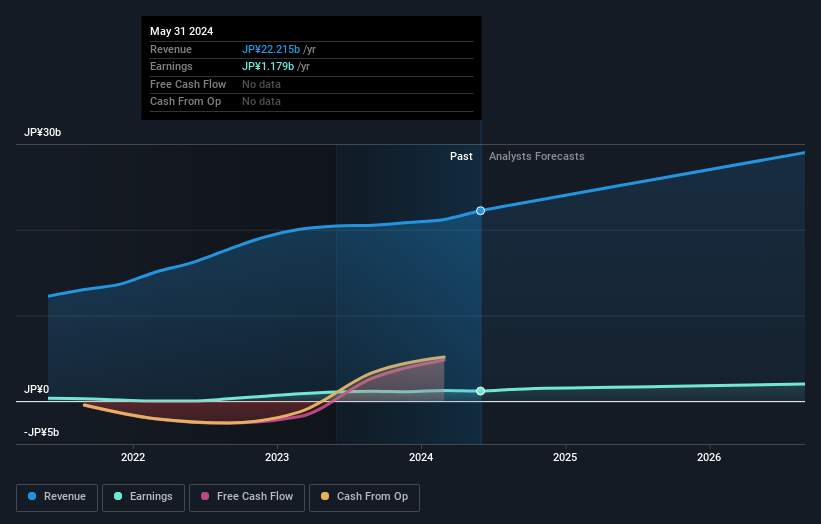821x524 pixels.
Task: Click the Analysts Forecasts label
Action: coord(537,157)
